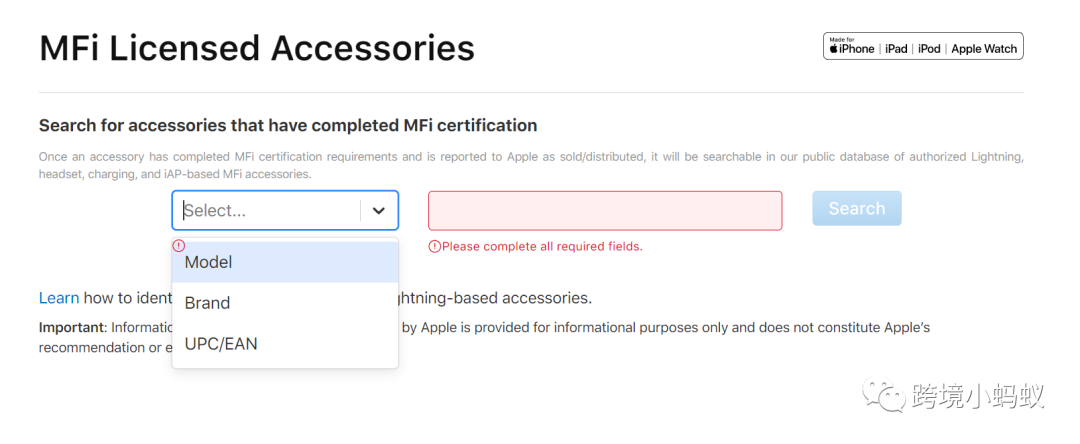
Task: Open the Learn link
Action: [x=58, y=298]
